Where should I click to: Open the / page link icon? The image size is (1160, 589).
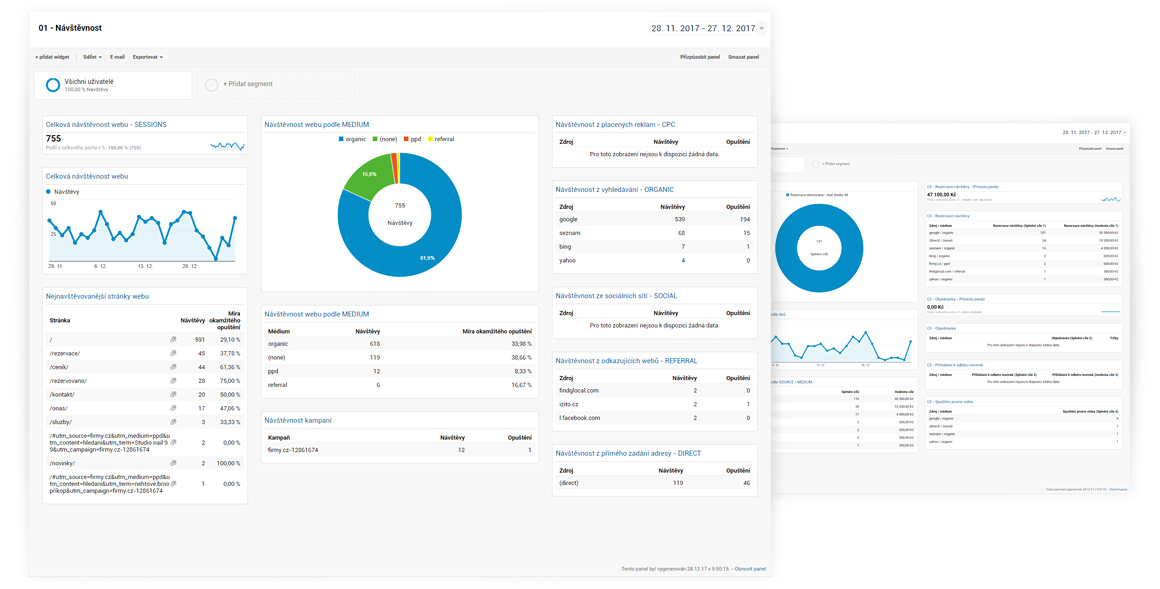[x=173, y=340]
